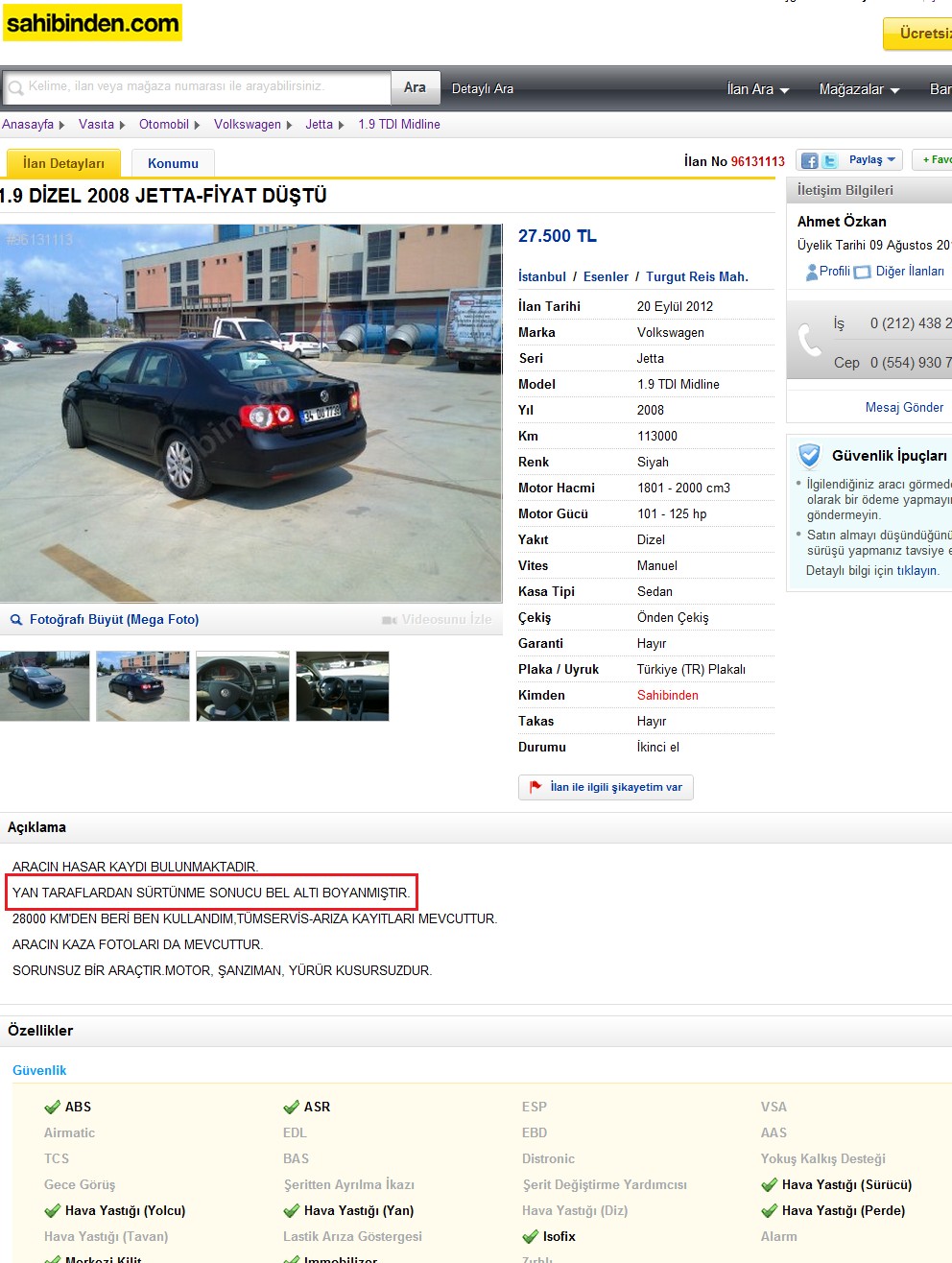Click the ASR feature checkmark
Image resolution: width=952 pixels, height=1263 pixels.
292,1108
